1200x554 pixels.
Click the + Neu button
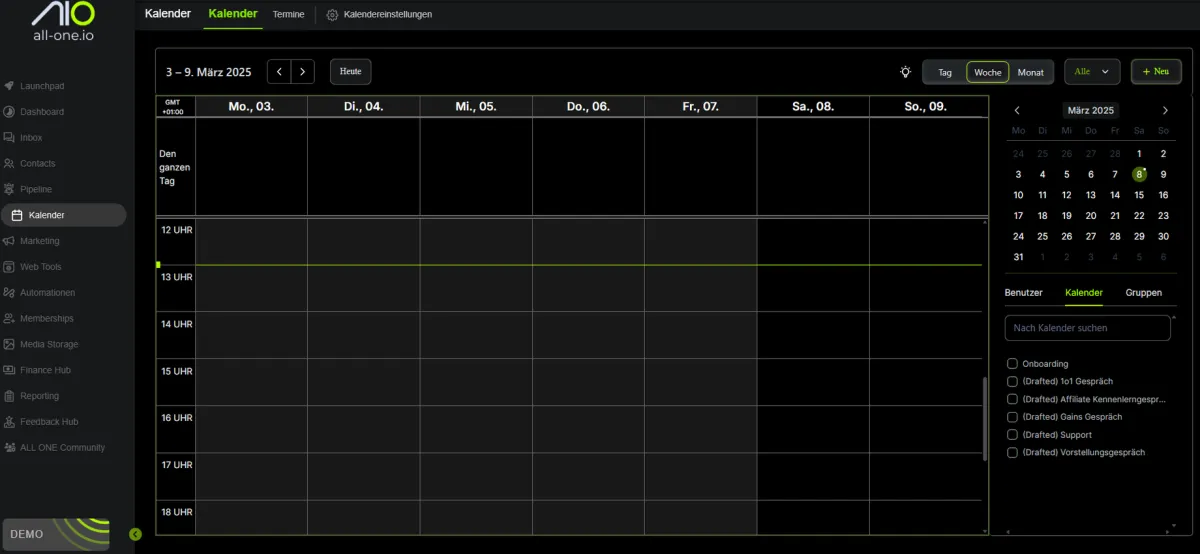[1156, 72]
